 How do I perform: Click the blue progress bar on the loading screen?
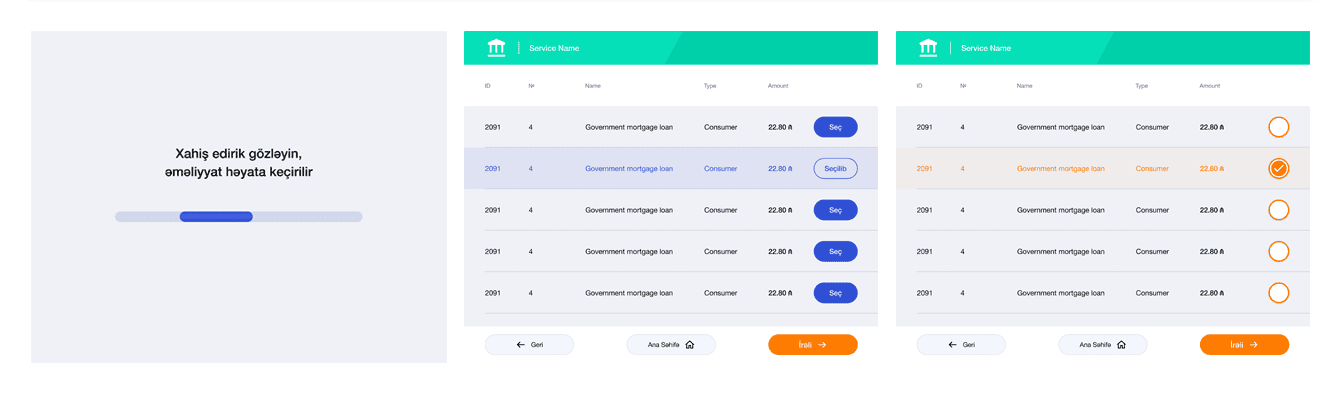point(216,216)
